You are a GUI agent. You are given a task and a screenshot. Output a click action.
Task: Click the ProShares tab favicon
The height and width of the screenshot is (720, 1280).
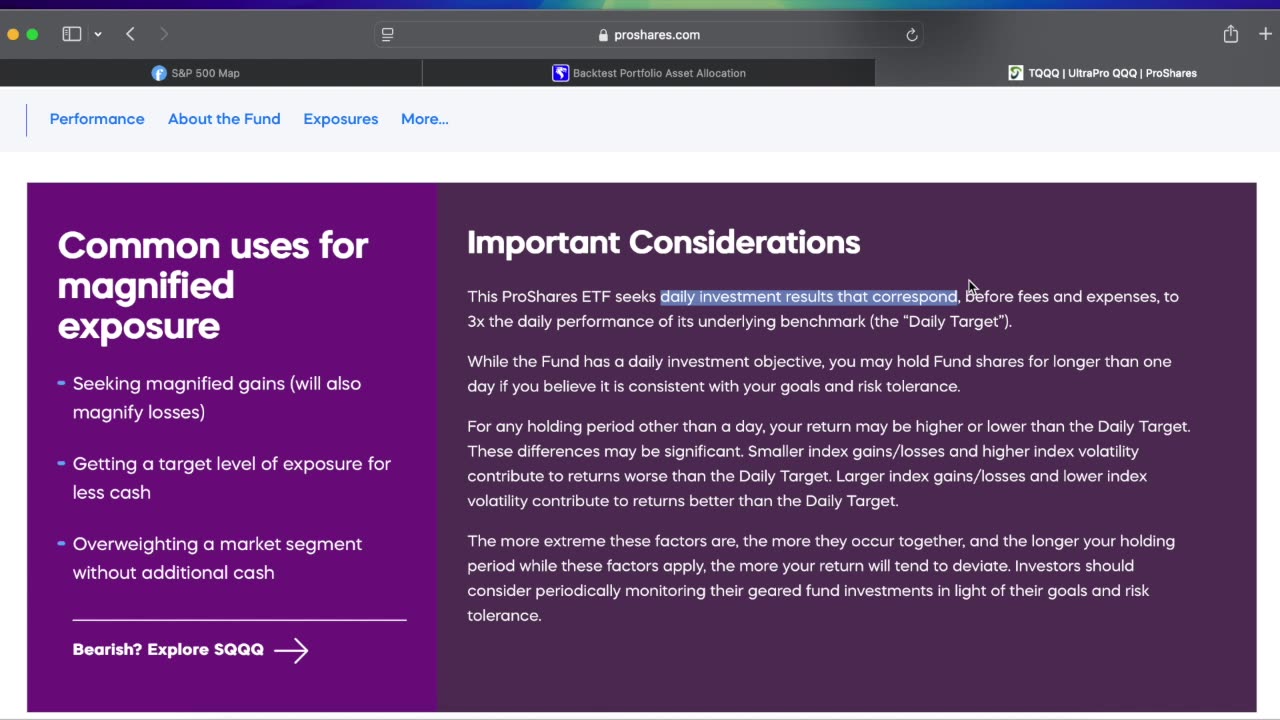click(1016, 73)
